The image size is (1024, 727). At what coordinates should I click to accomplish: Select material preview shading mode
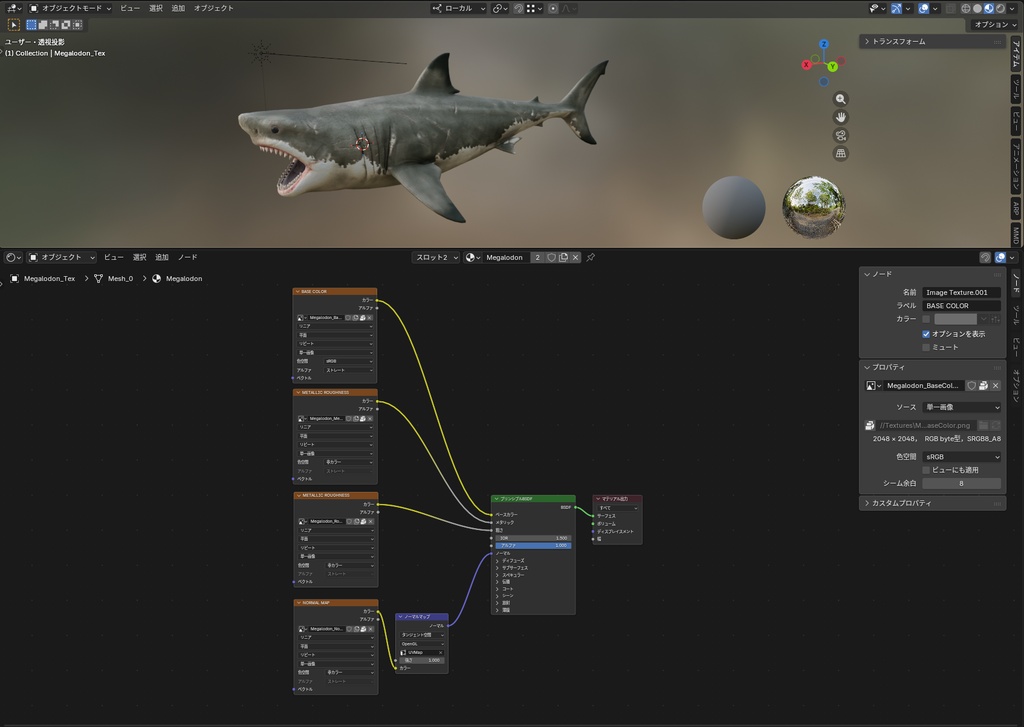tap(989, 8)
